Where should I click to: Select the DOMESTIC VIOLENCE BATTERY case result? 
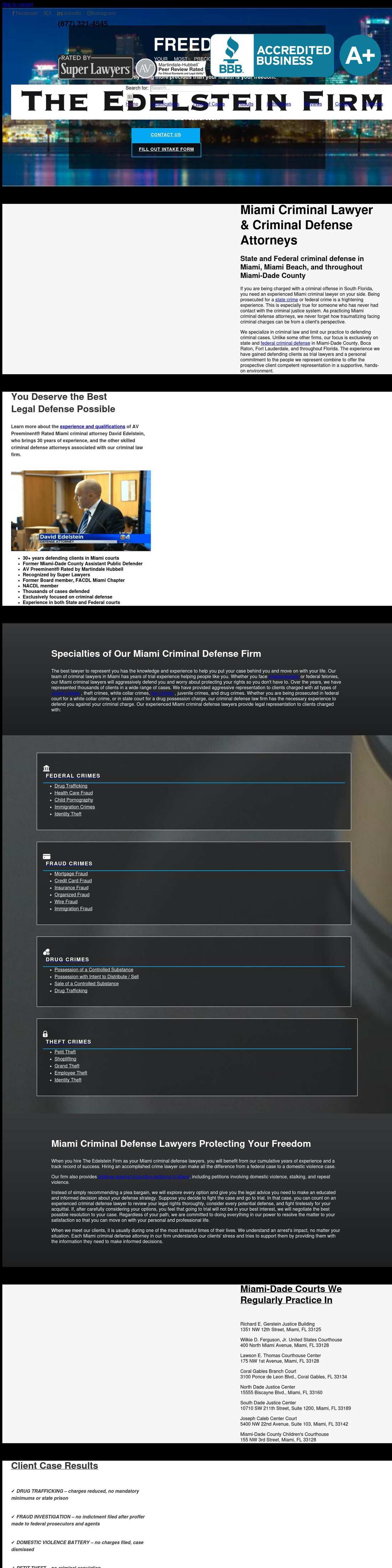[77, 1546]
